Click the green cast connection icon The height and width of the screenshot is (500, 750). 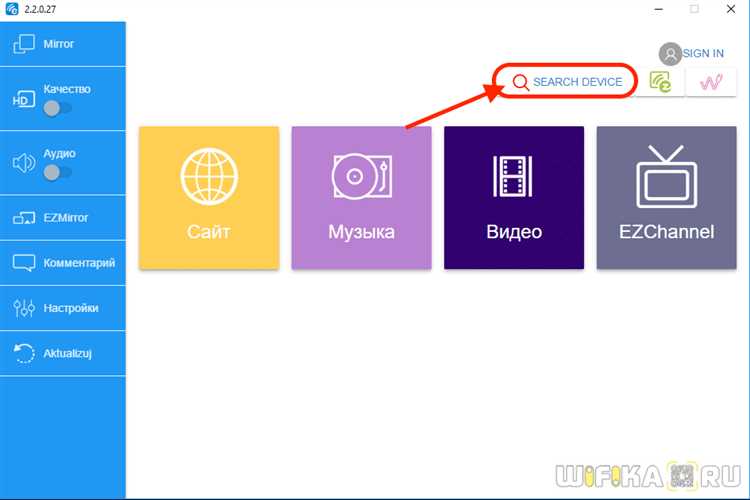[660, 82]
